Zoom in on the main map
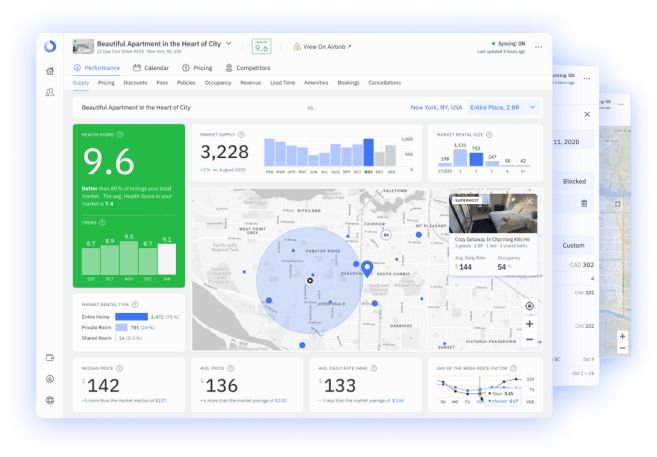This screenshot has height=457, width=657. [530, 324]
